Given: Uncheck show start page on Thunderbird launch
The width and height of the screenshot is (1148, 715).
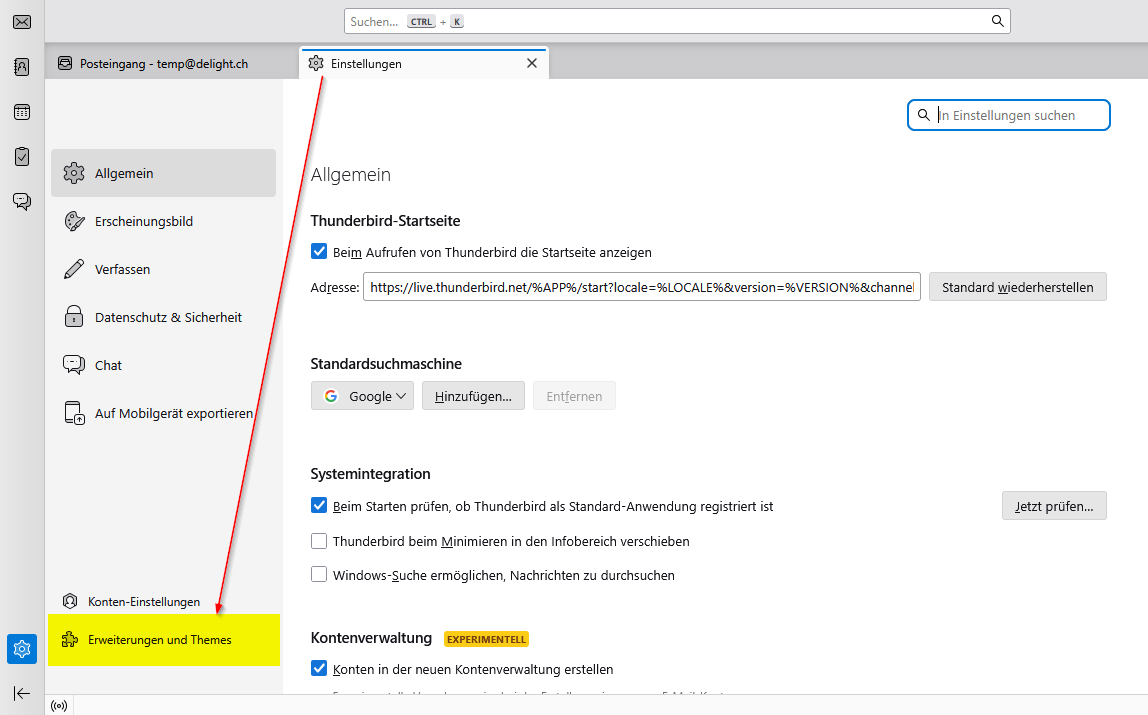Looking at the screenshot, I should click(319, 252).
